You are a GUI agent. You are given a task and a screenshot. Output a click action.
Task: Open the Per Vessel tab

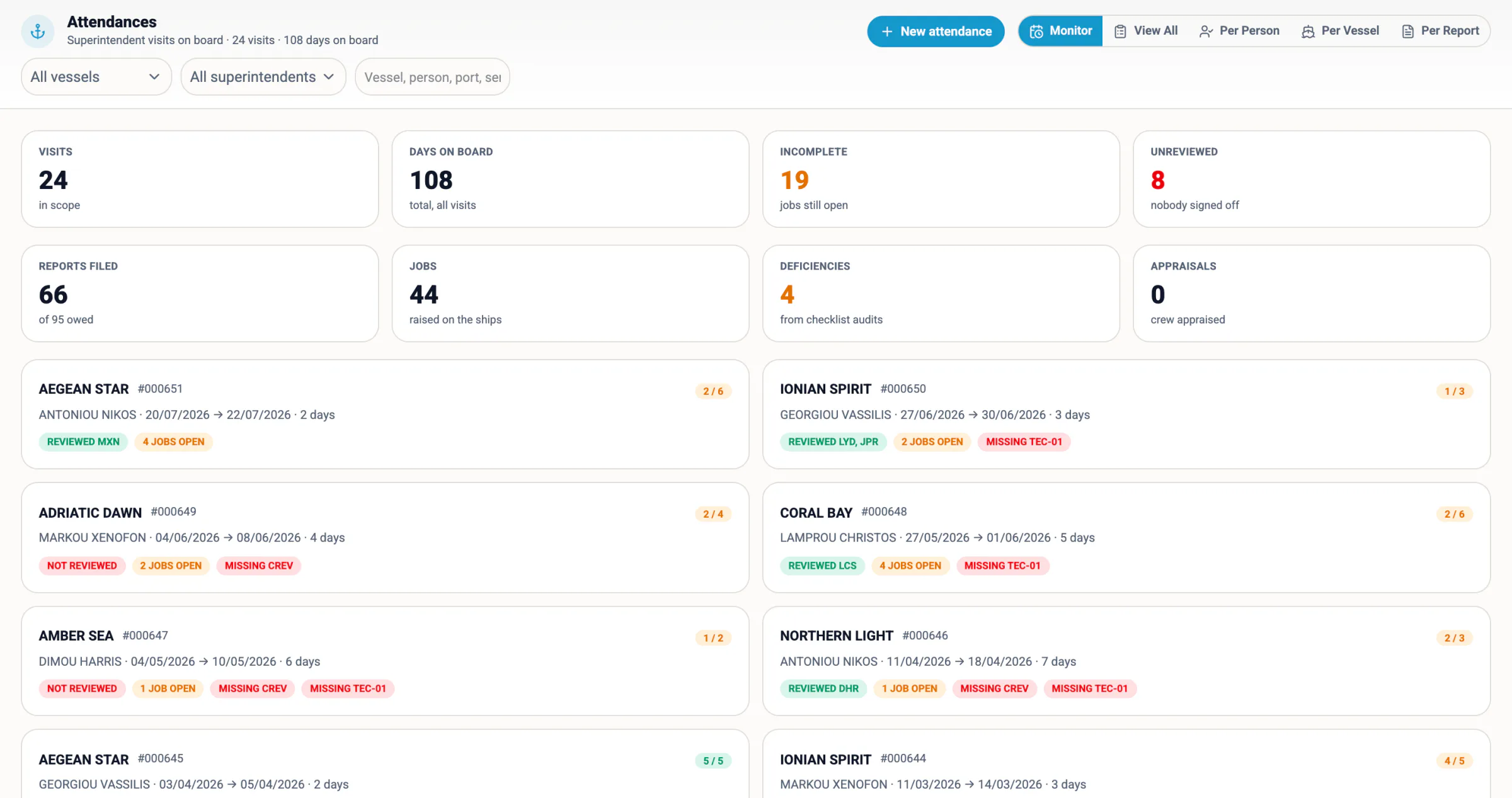click(x=1340, y=31)
